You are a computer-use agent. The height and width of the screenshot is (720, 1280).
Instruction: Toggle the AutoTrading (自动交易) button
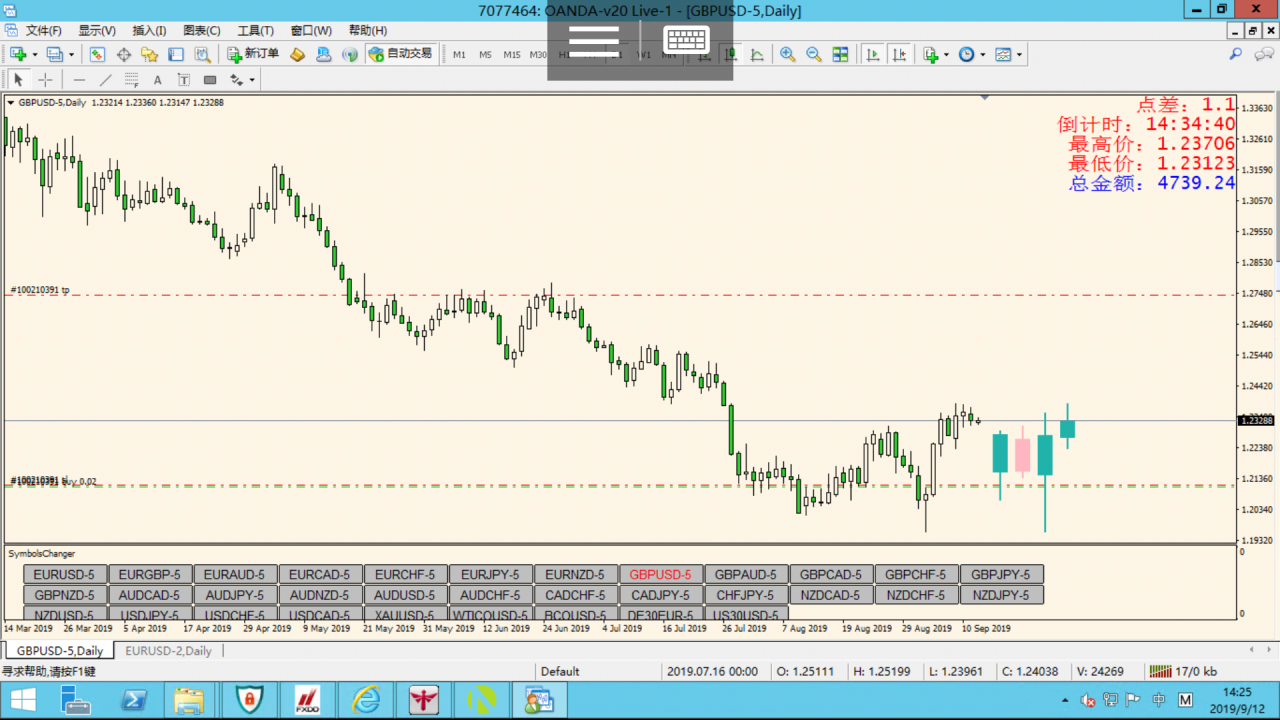[x=400, y=54]
